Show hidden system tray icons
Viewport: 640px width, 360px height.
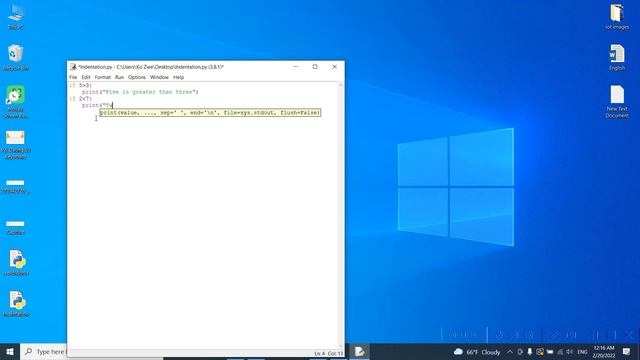pos(510,352)
